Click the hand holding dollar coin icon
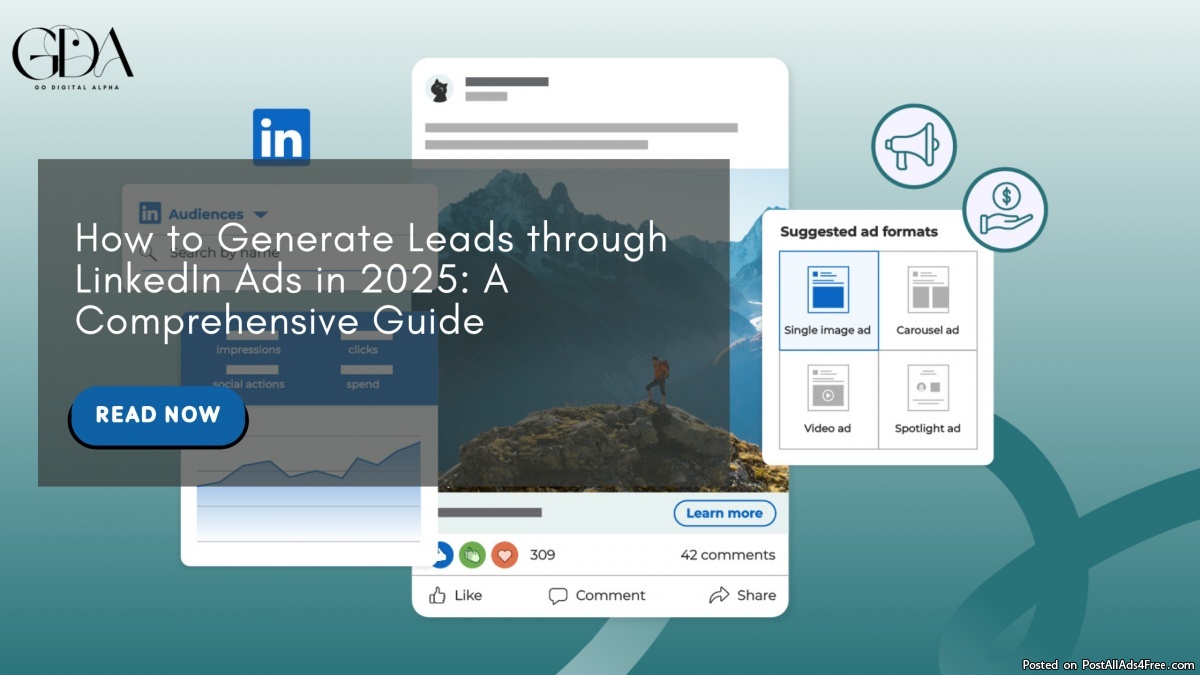The height and width of the screenshot is (675, 1200). [x=1004, y=209]
